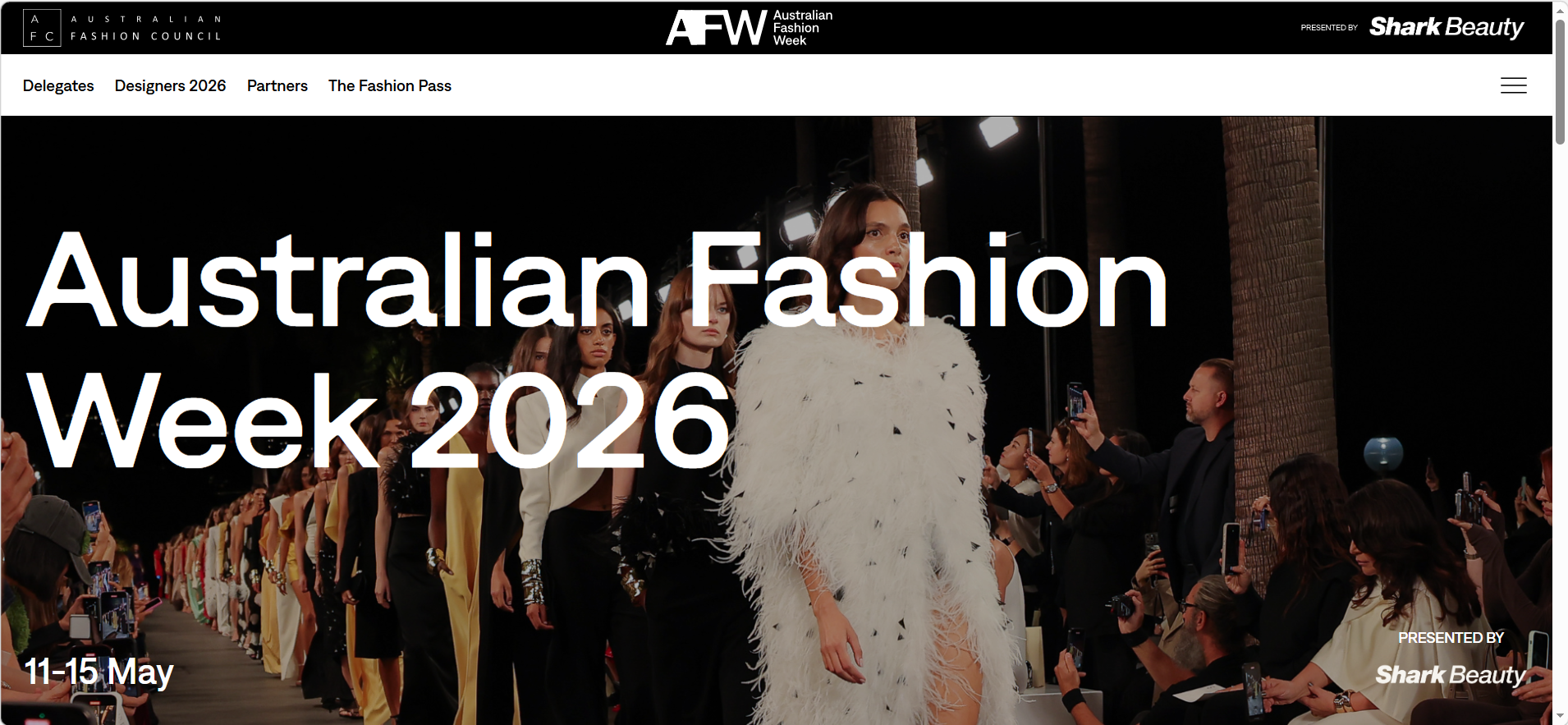Open the Partners nav link

pos(277,85)
